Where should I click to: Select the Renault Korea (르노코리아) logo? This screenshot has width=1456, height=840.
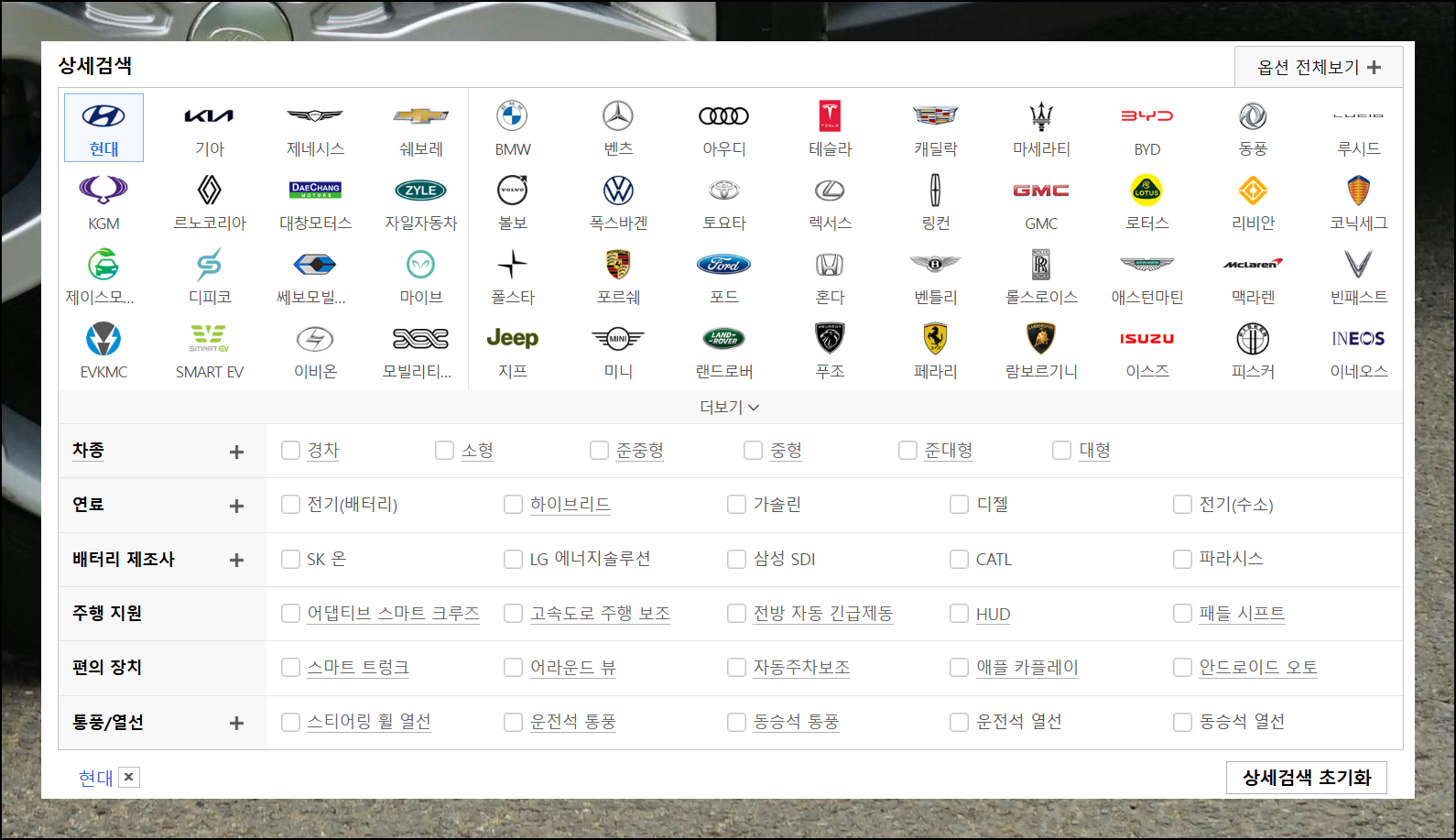209,191
